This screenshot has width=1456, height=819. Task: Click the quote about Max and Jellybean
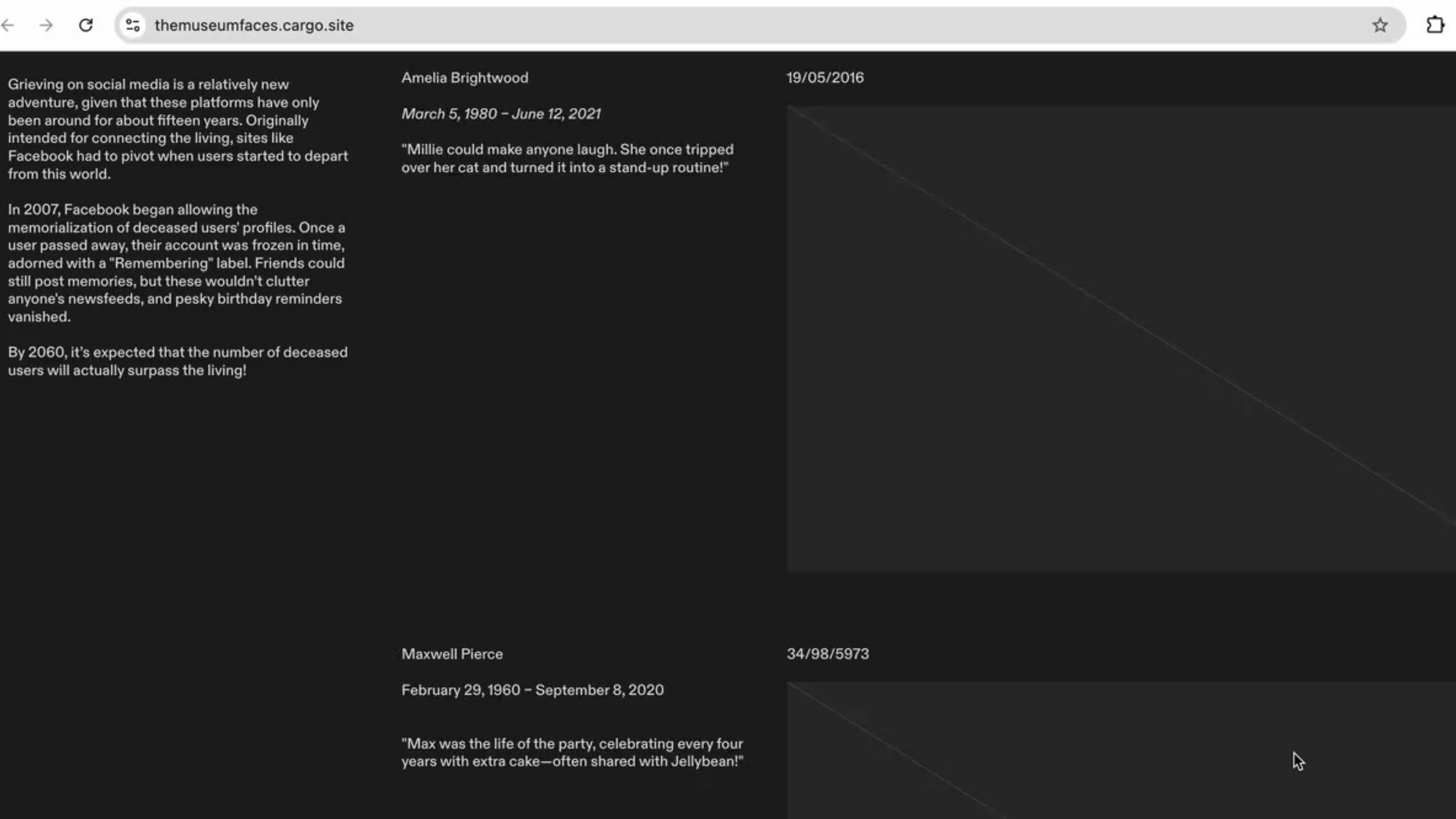click(573, 752)
